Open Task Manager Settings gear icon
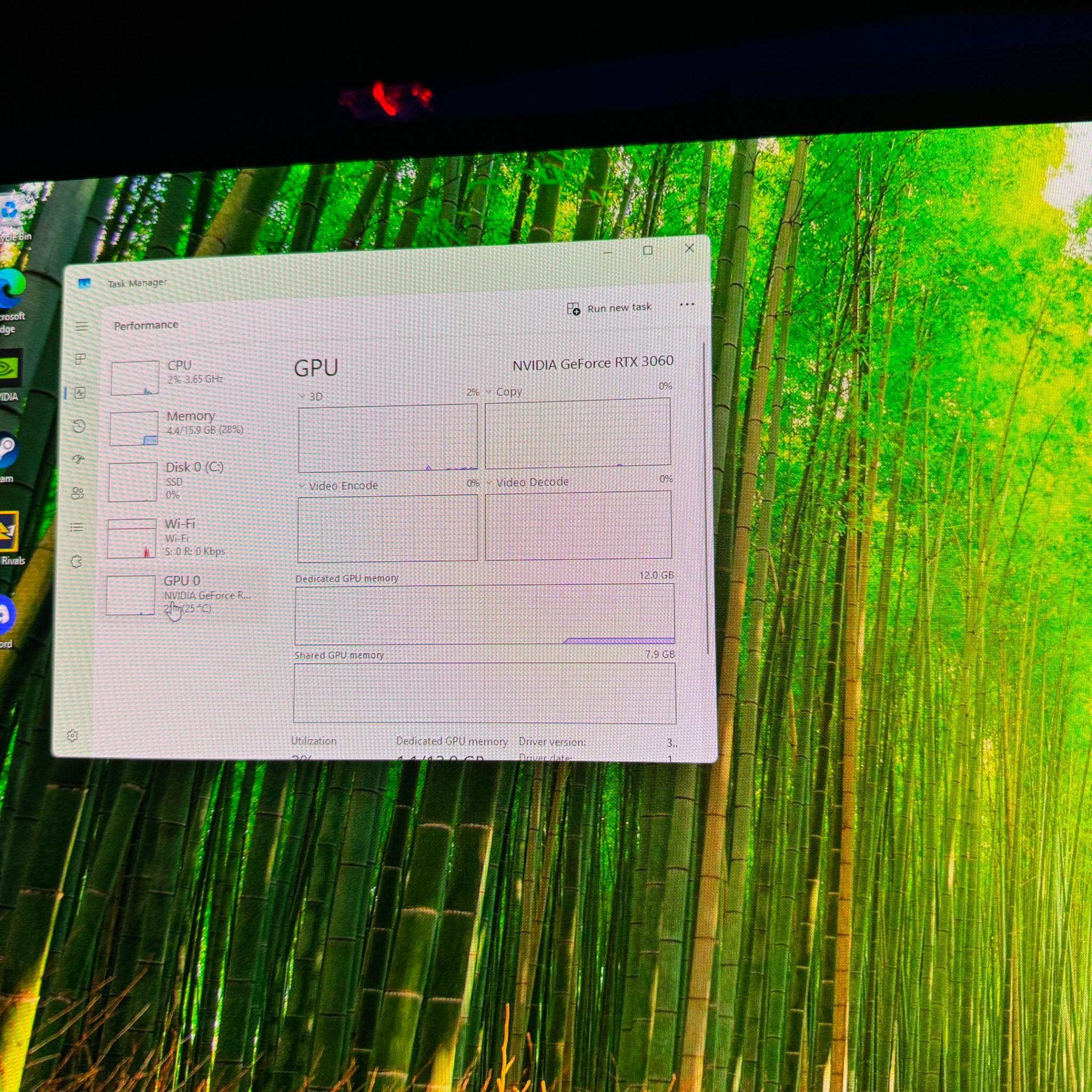The height and width of the screenshot is (1092, 1092). click(x=73, y=735)
